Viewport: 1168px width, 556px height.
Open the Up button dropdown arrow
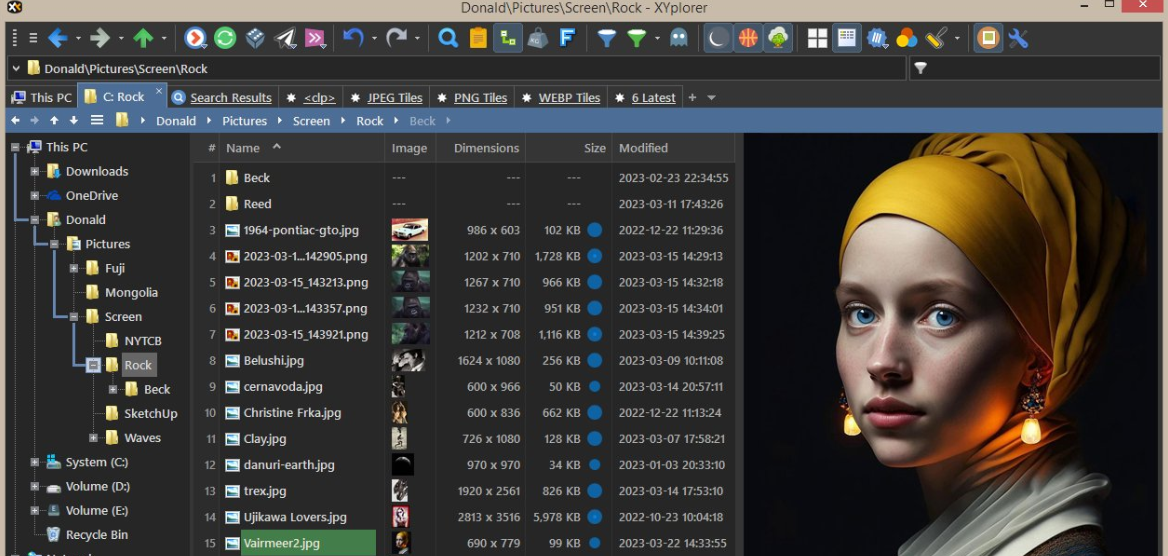164,39
